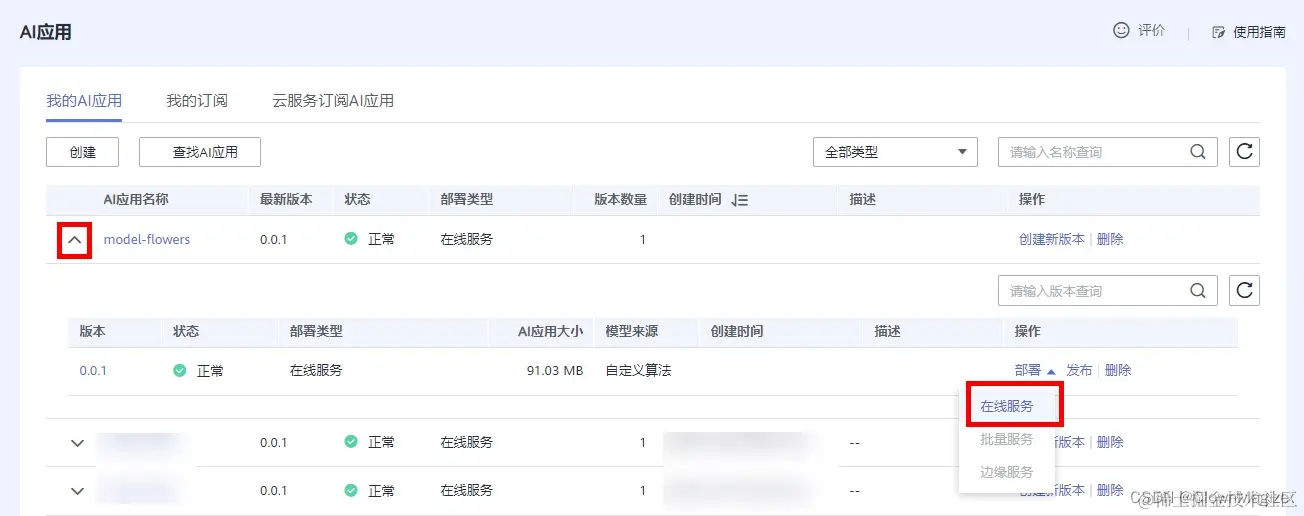The height and width of the screenshot is (516, 1304).
Task: Choose 在线服务 from deploy menu
Action: tap(1009, 406)
